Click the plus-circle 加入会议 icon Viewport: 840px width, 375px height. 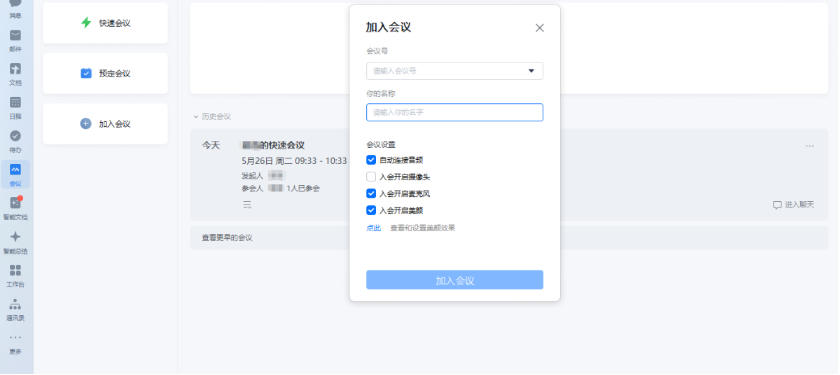click(86, 124)
